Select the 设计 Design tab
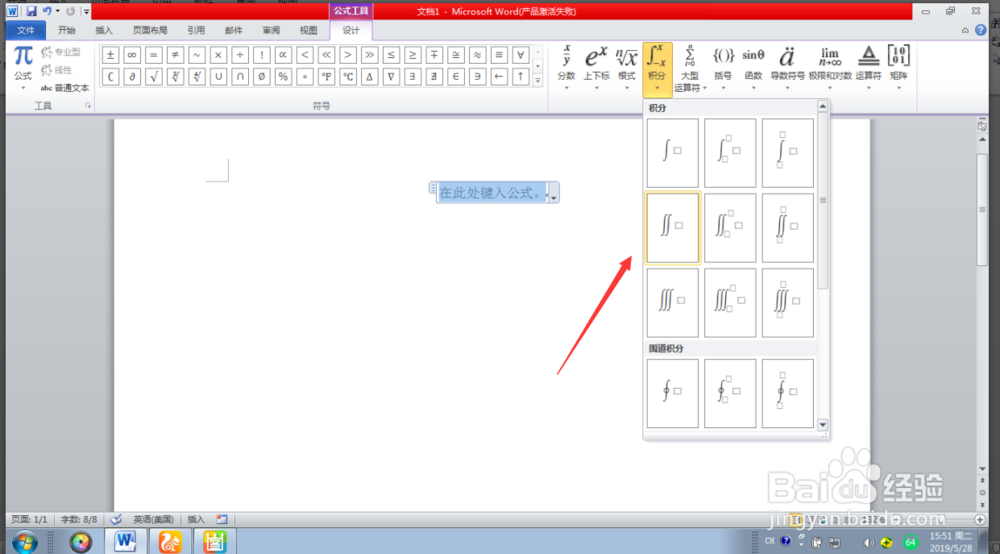The width and height of the screenshot is (1000, 554). pos(351,30)
